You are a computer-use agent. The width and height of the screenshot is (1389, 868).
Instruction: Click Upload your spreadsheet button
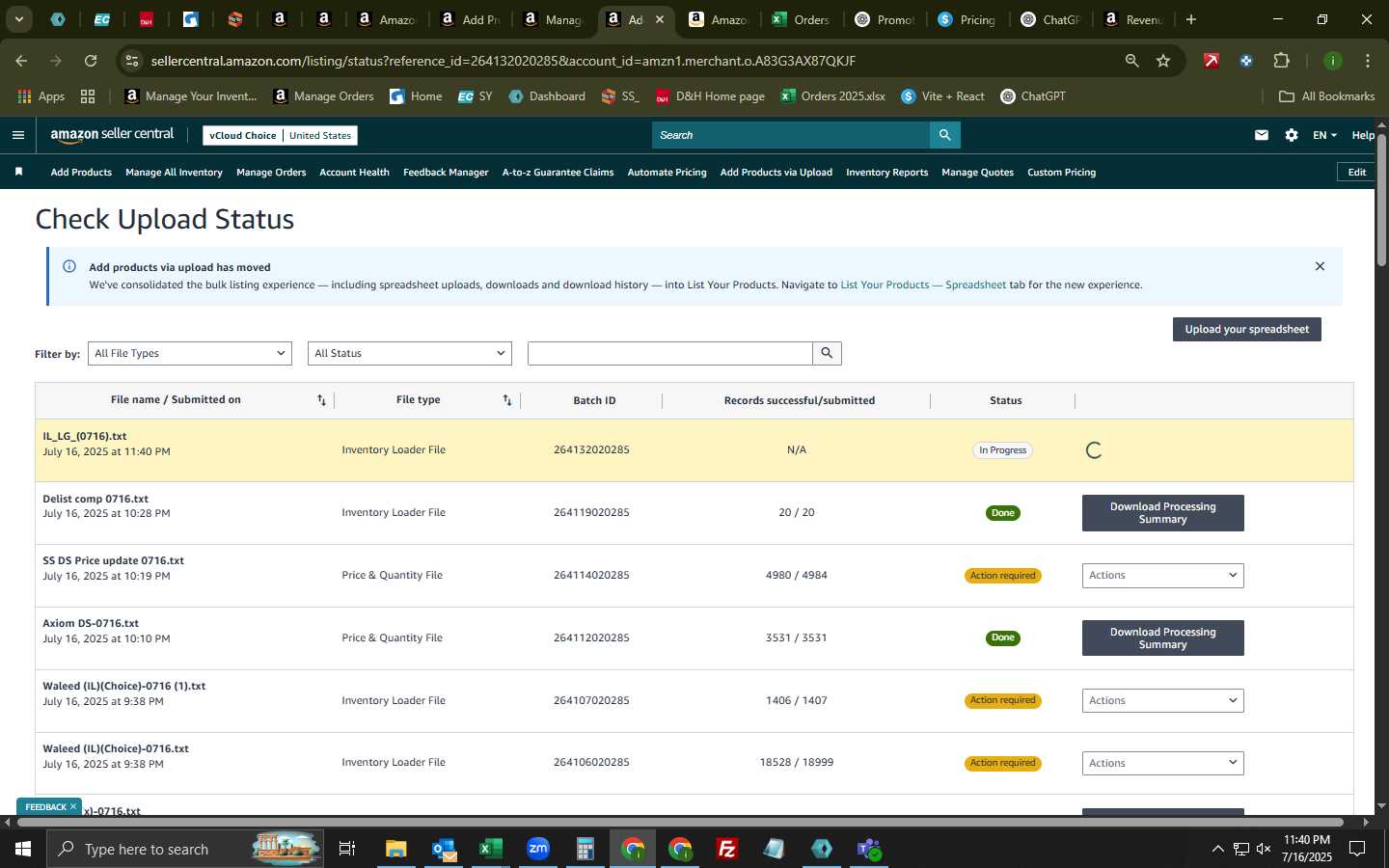click(x=1246, y=329)
